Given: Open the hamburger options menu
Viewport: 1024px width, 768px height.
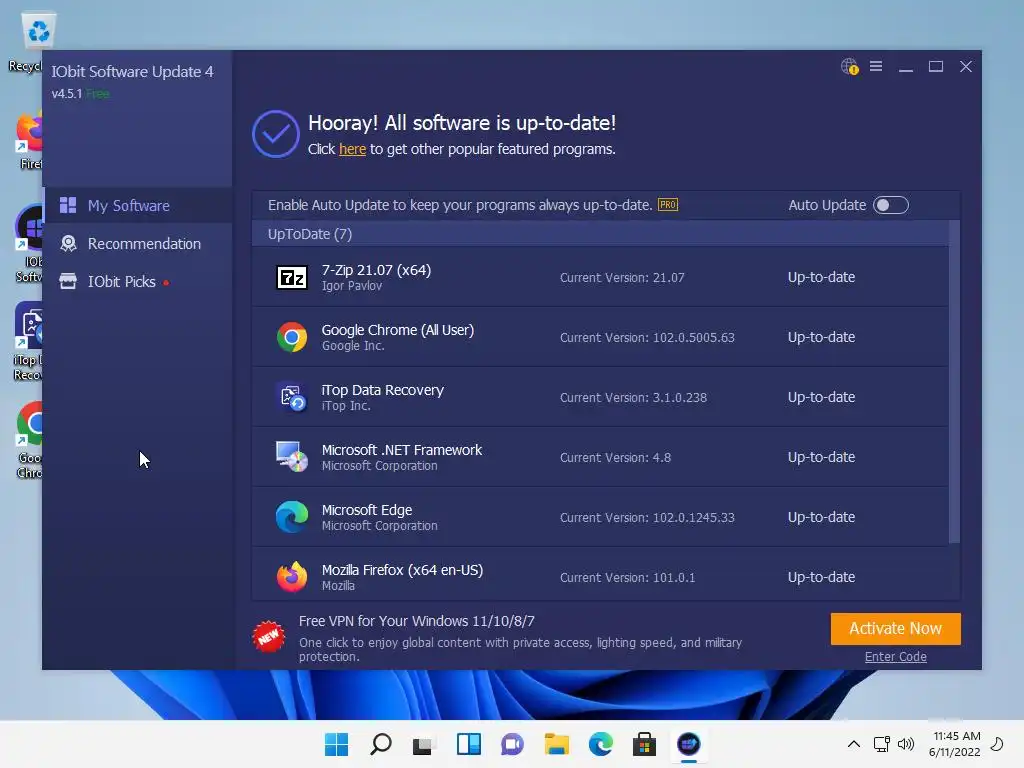Looking at the screenshot, I should coord(876,67).
